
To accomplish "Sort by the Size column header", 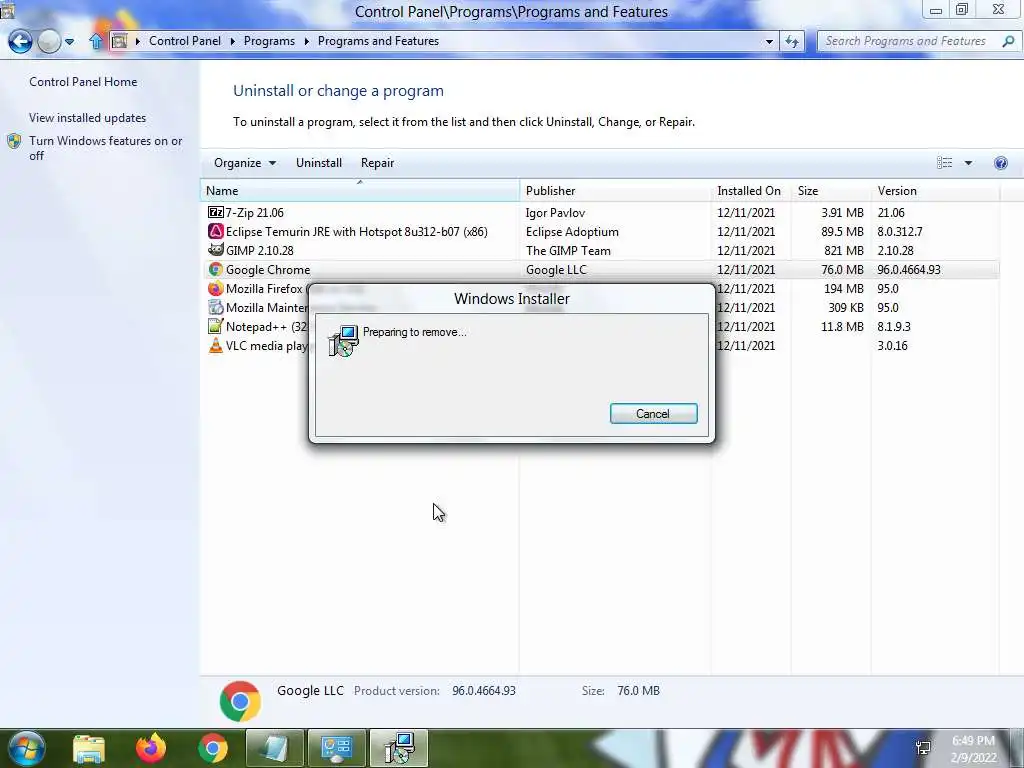I will [831, 191].
